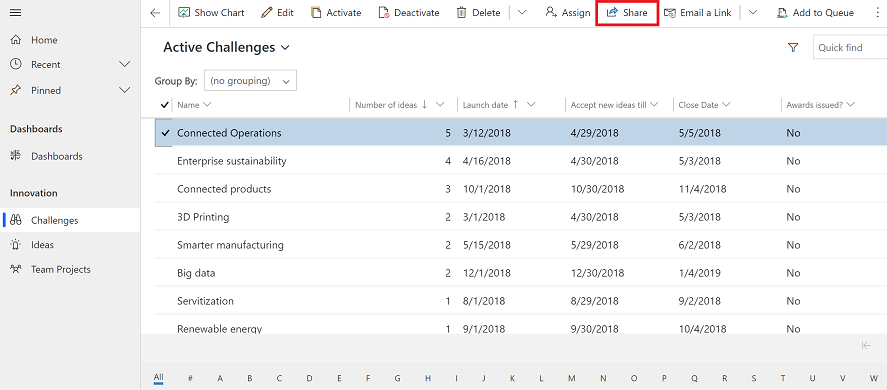Uncheck the Connected Operations row checkbox
The image size is (887, 390).
[x=165, y=133]
